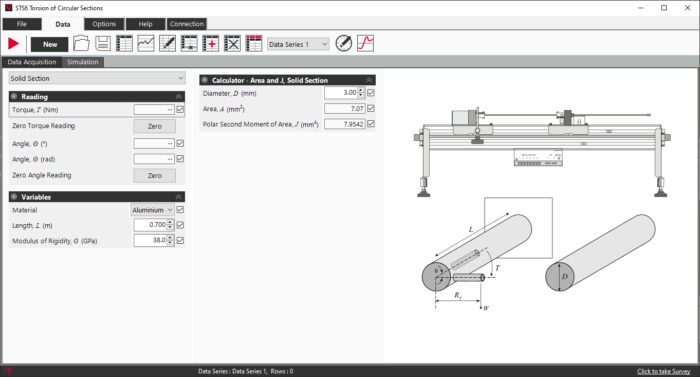The width and height of the screenshot is (700, 377).
Task: Open the Solid Section dropdown
Action: click(97, 78)
